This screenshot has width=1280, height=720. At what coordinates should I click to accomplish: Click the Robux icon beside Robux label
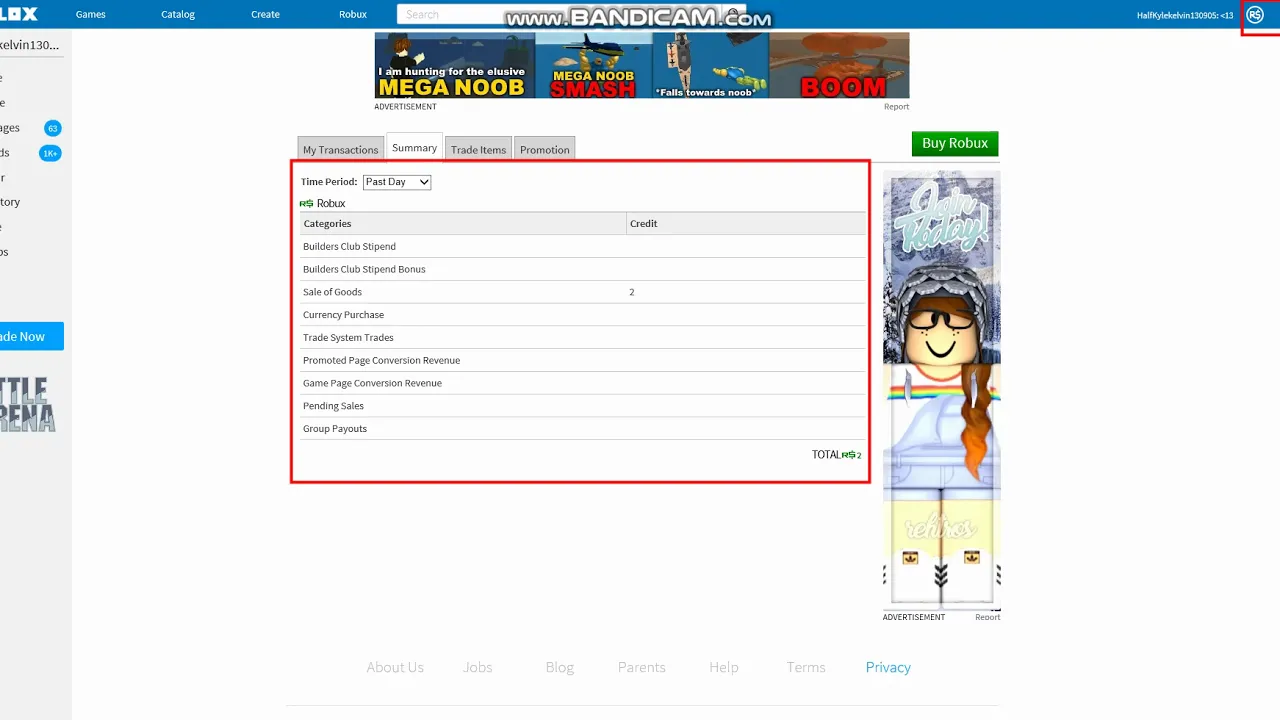pyautogui.click(x=306, y=203)
